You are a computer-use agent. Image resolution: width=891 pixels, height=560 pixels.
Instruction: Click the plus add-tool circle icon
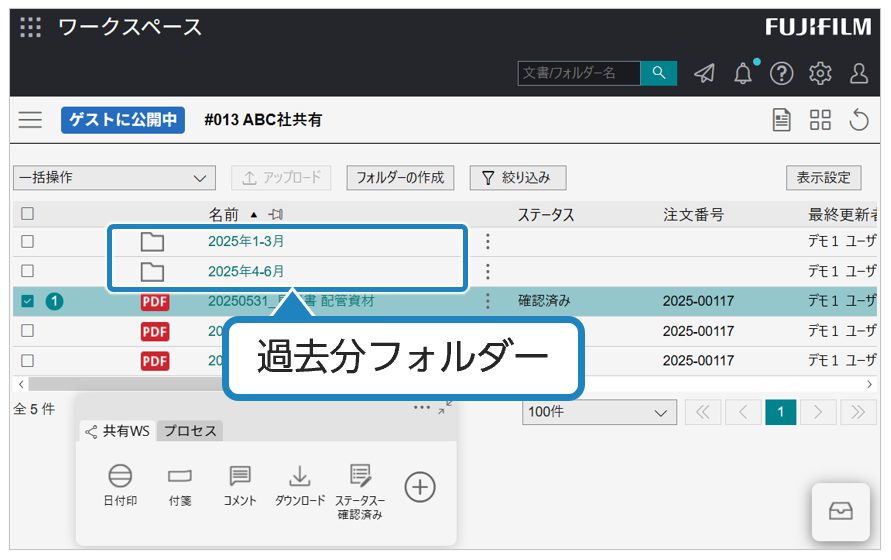pos(420,487)
